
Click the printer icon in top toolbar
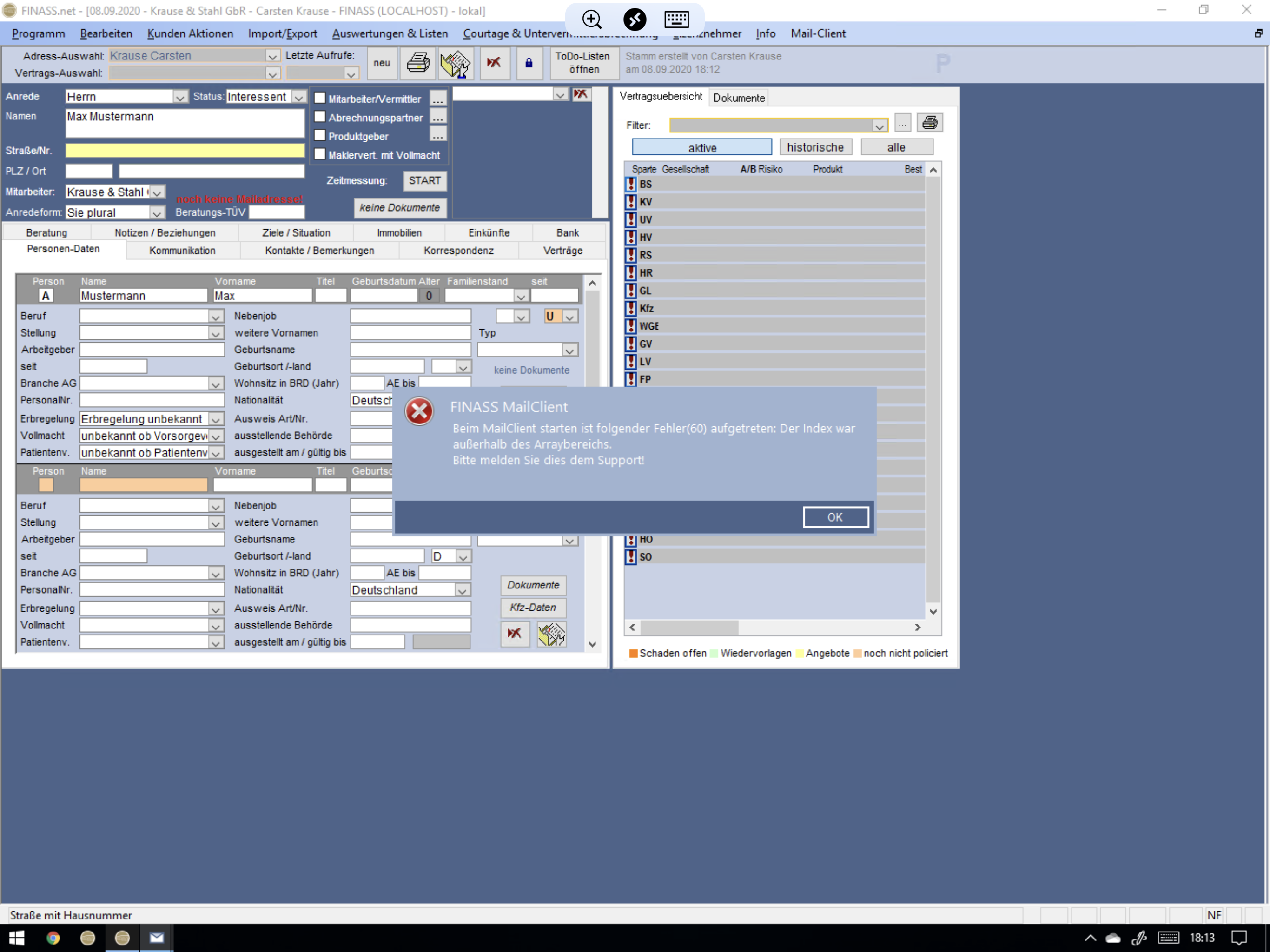click(417, 63)
